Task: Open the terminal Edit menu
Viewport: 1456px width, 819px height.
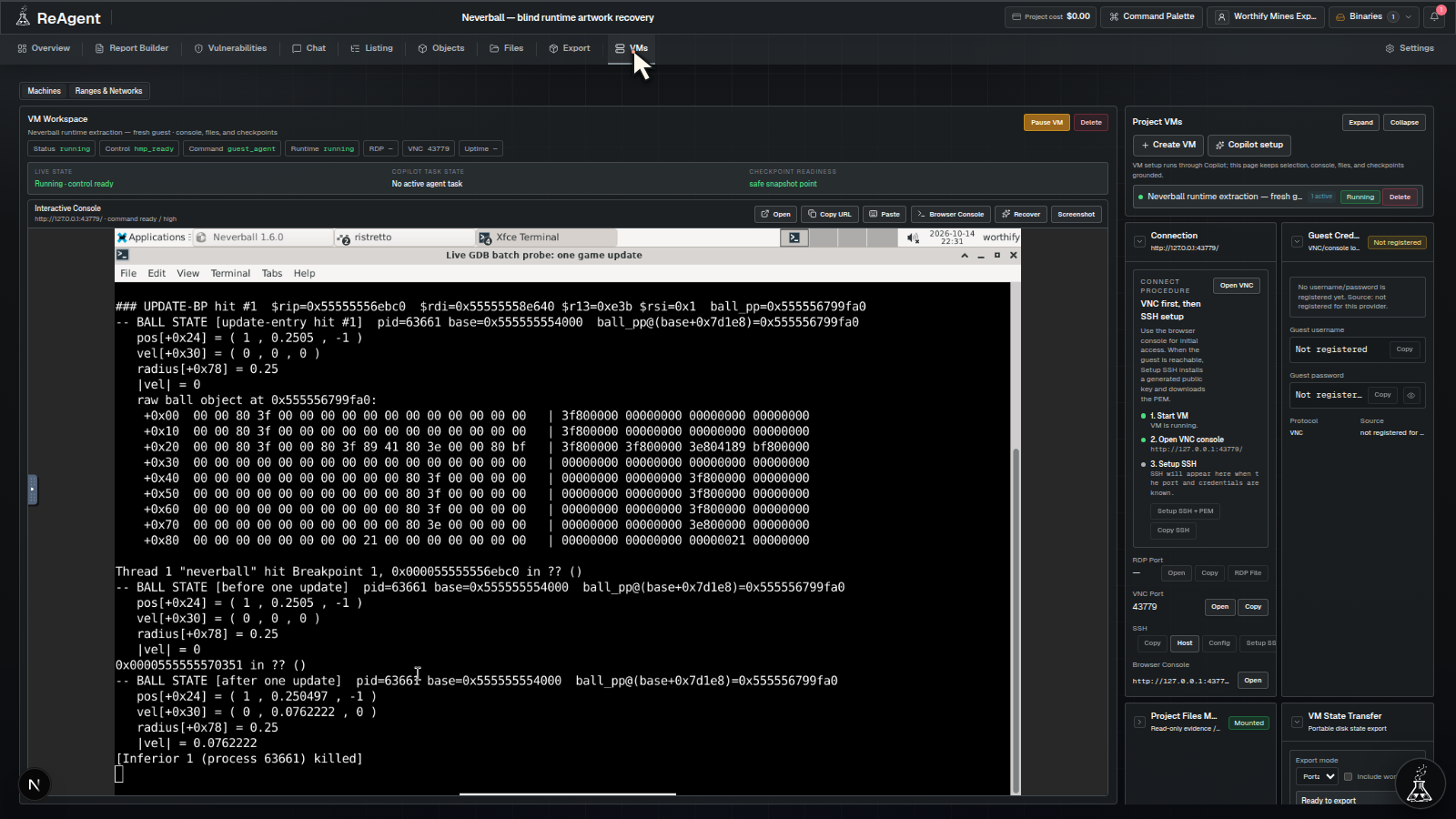Action: [x=157, y=273]
